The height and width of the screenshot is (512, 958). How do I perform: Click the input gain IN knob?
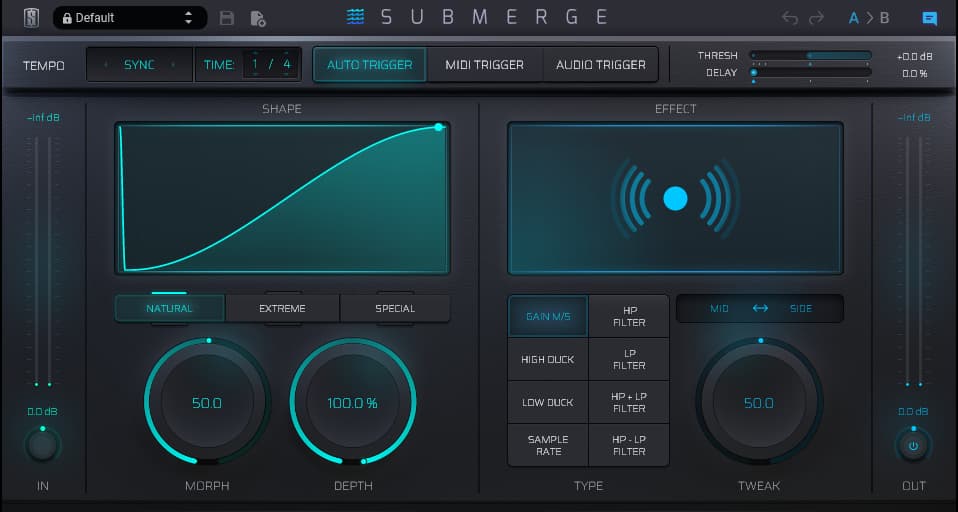click(x=42, y=445)
